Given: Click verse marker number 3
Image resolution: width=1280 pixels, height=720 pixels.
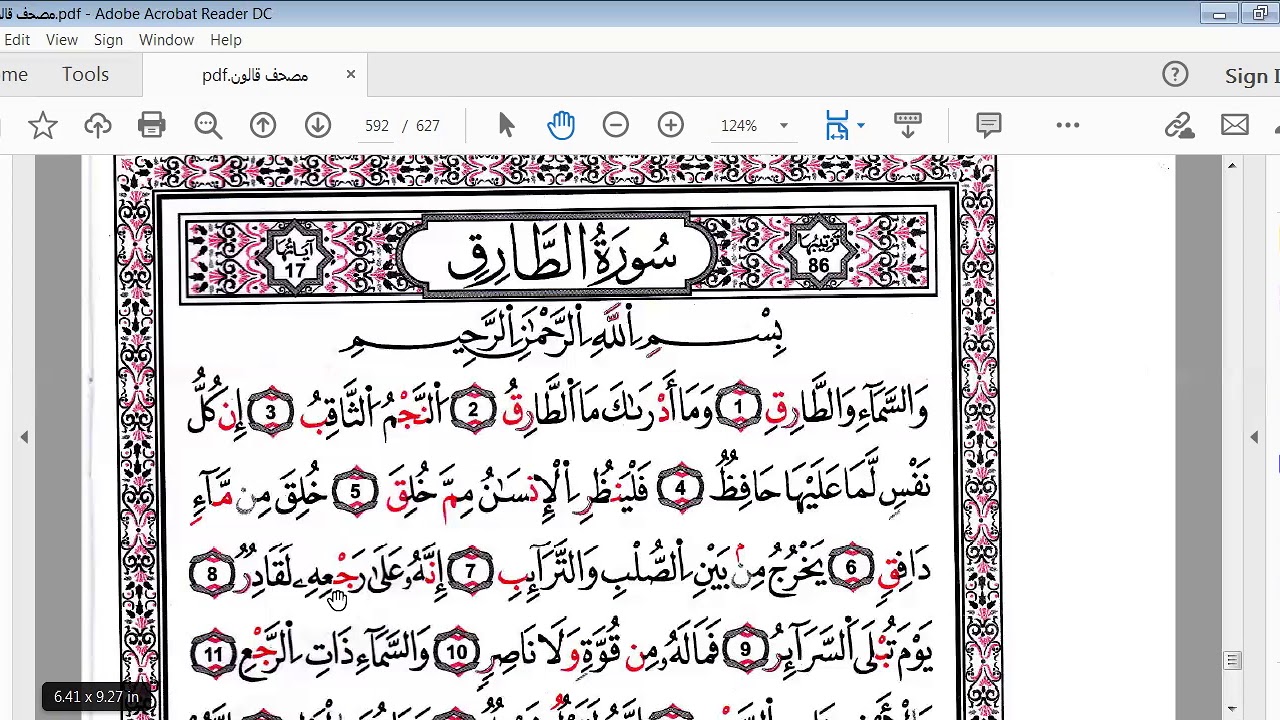Looking at the screenshot, I should 270,412.
